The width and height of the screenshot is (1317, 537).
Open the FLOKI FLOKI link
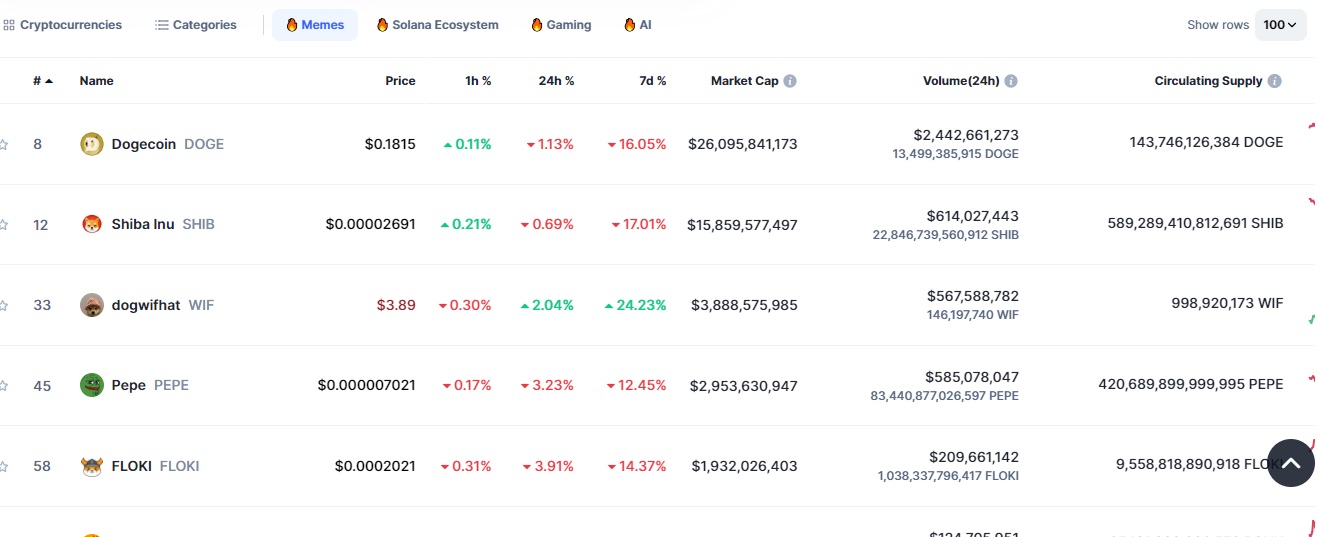(x=155, y=466)
